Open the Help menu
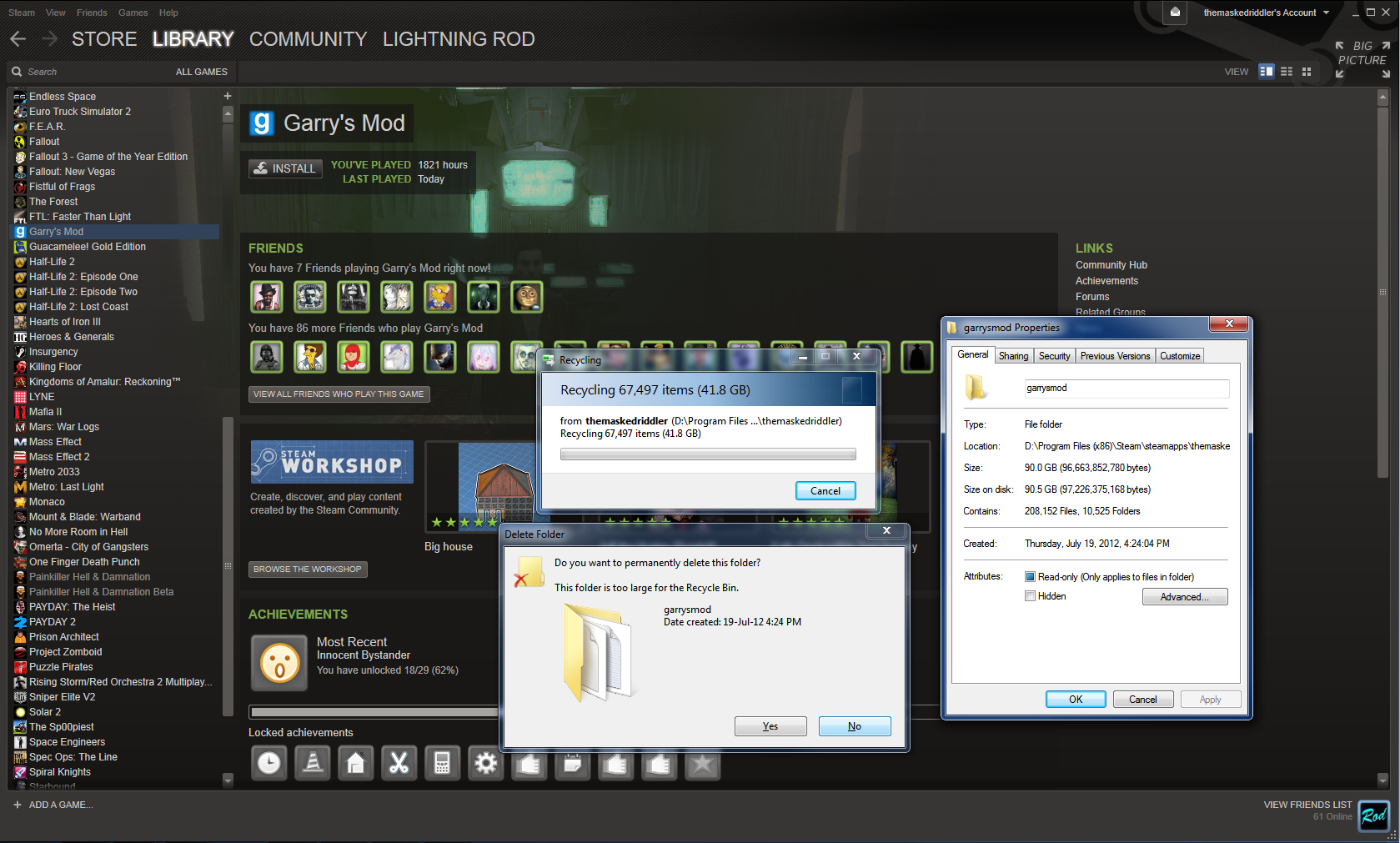The height and width of the screenshot is (843, 1400). [168, 13]
